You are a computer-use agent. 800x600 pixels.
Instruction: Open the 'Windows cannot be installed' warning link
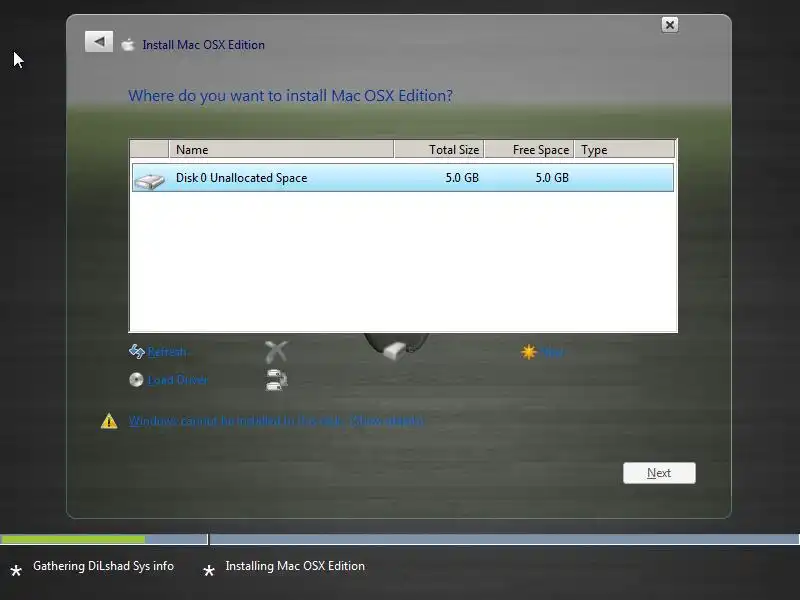(x=276, y=421)
